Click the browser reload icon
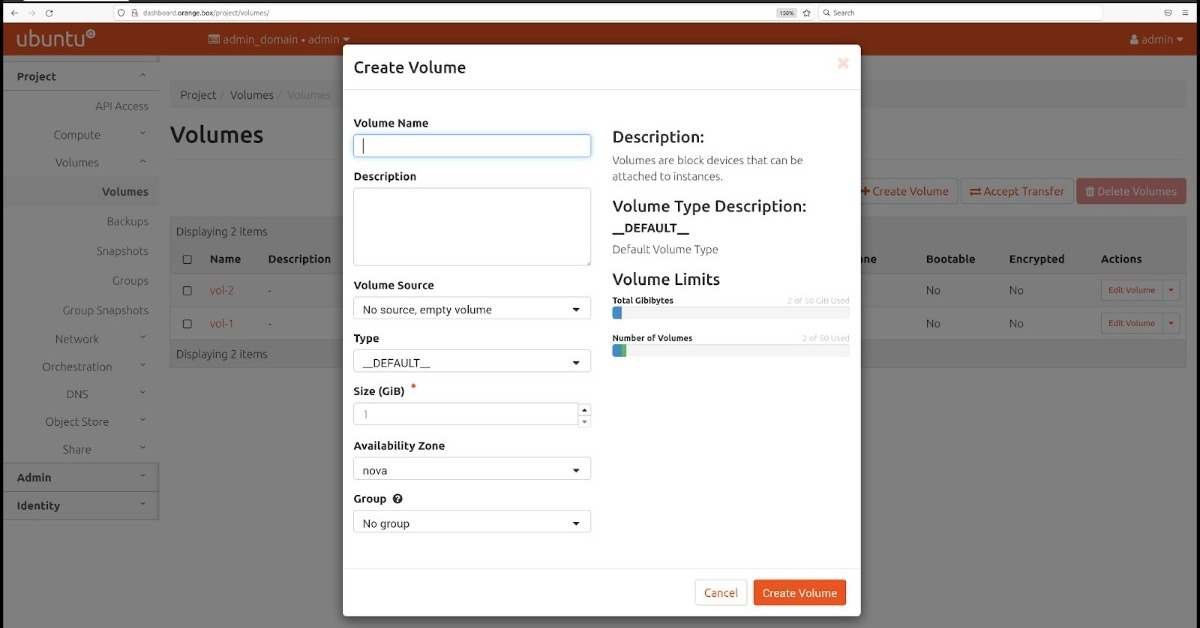The width and height of the screenshot is (1200, 628). click(51, 12)
